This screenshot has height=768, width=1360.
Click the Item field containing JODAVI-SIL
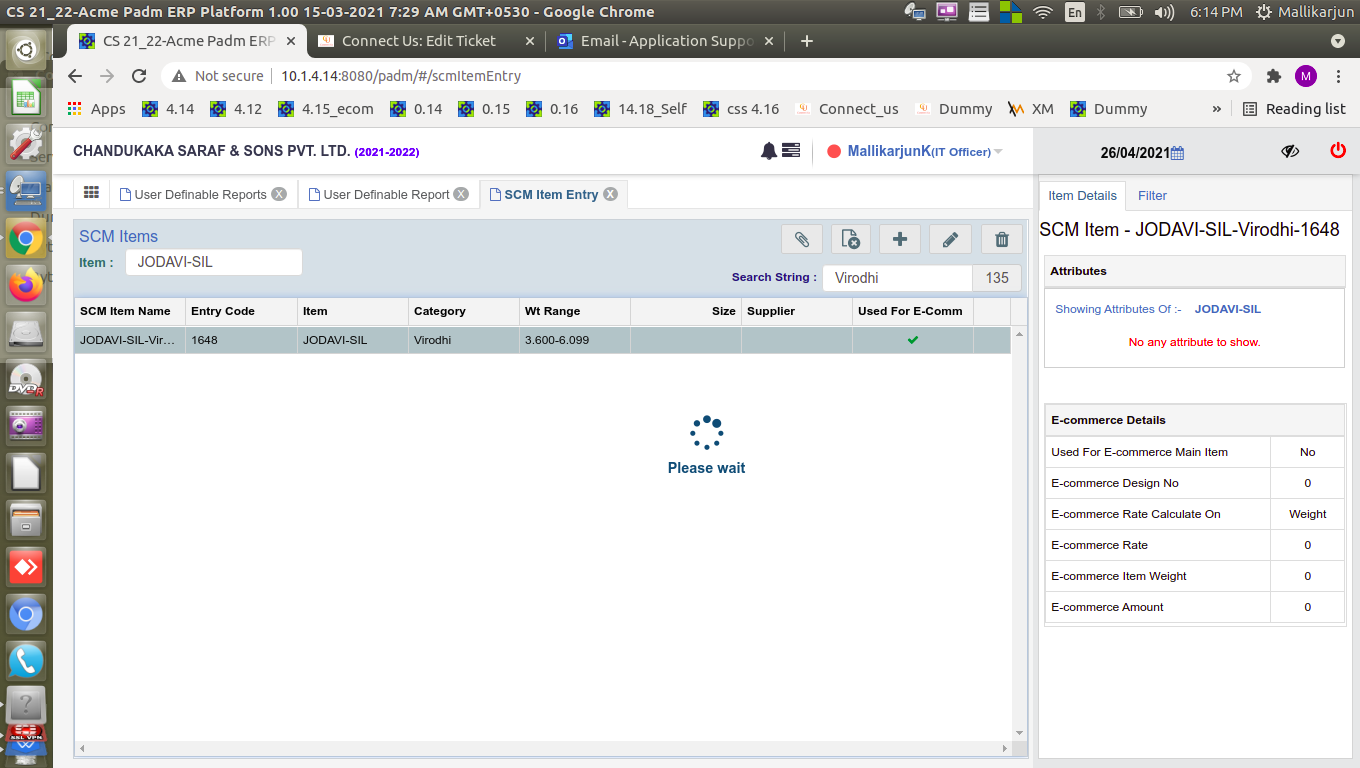pos(214,262)
